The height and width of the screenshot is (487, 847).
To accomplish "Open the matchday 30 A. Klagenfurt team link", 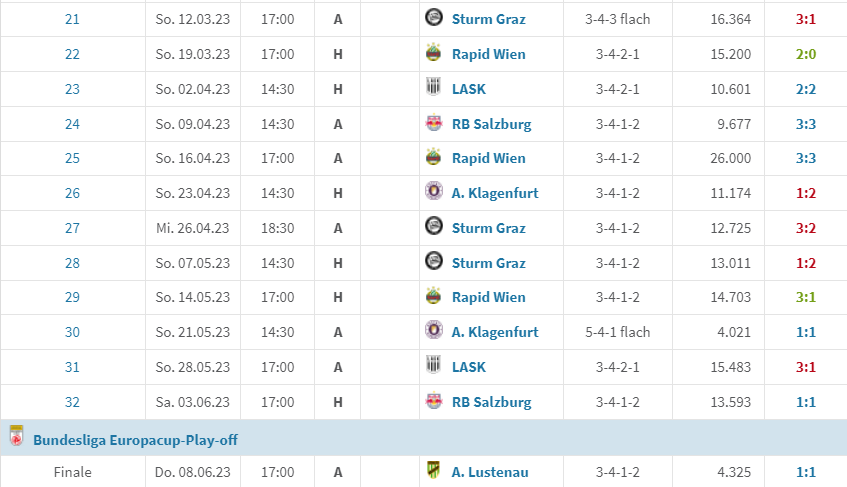I will [x=495, y=332].
